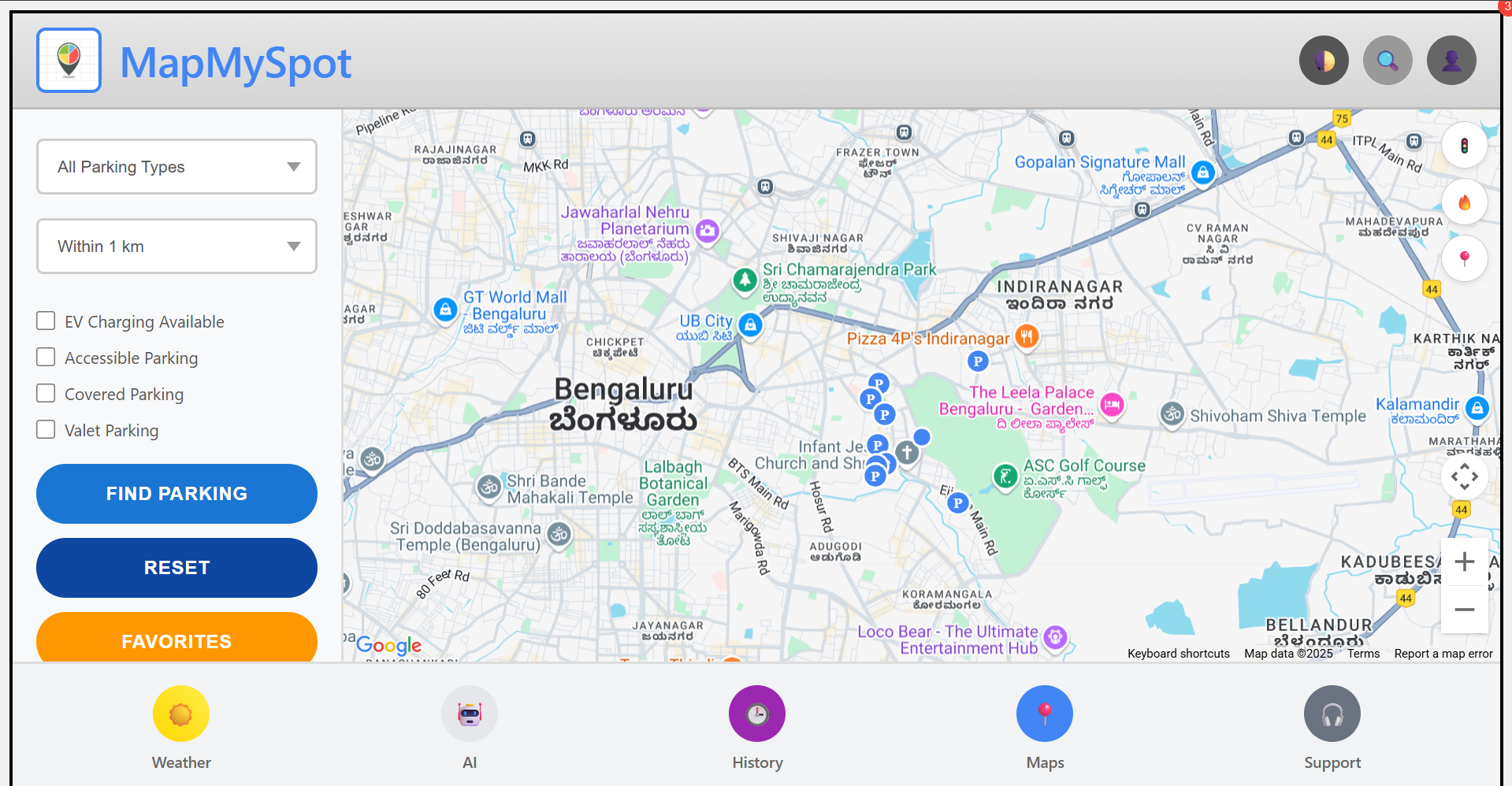The width and height of the screenshot is (1512, 786).
Task: Toggle the dark/light theme icon
Action: tap(1324, 61)
